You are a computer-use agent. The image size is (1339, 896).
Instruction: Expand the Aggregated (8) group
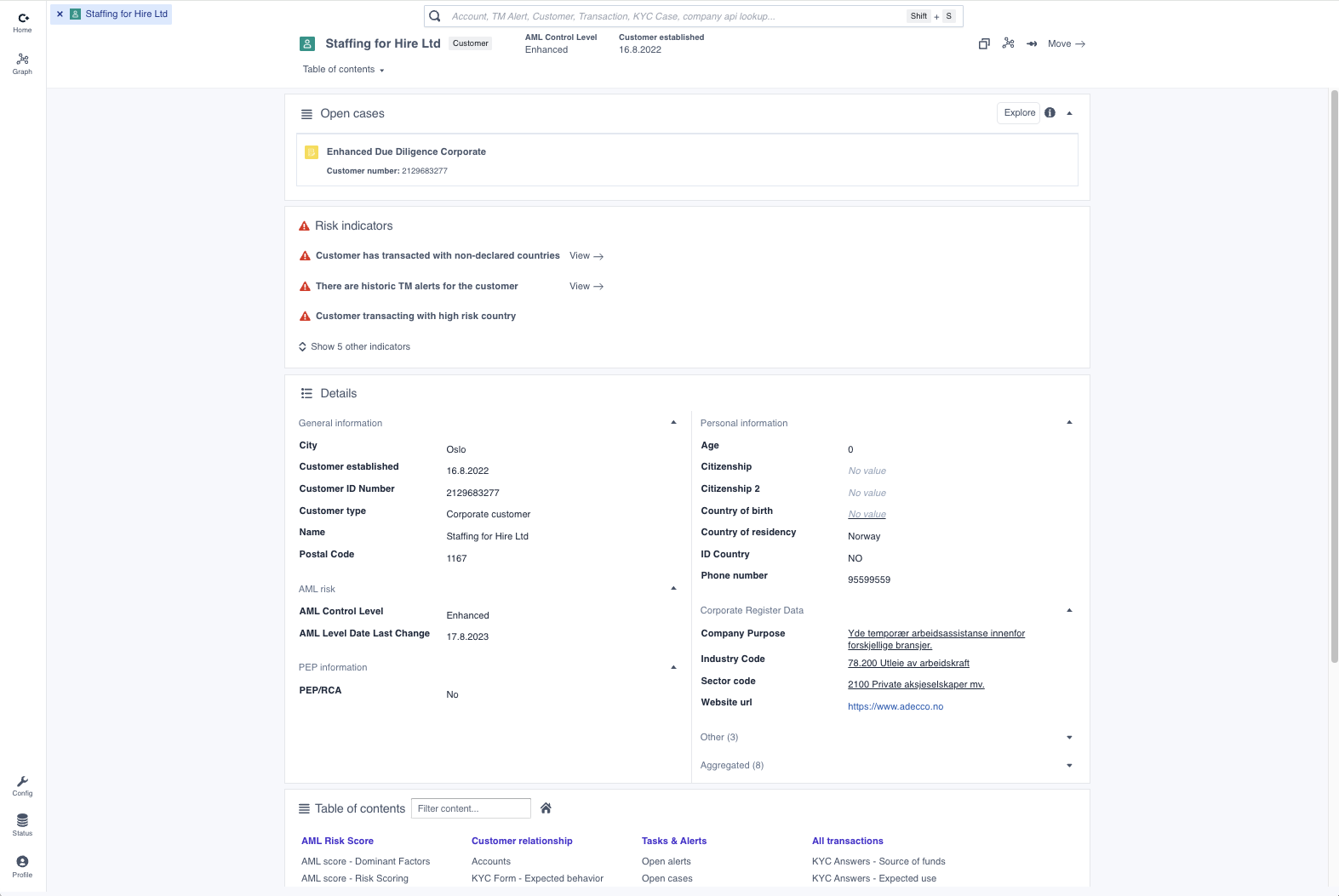point(1070,766)
